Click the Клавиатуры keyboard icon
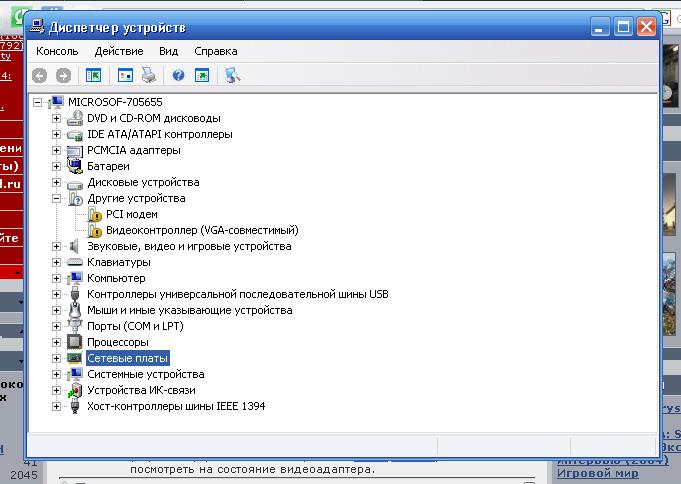Image resolution: width=681 pixels, height=484 pixels. (x=75, y=262)
